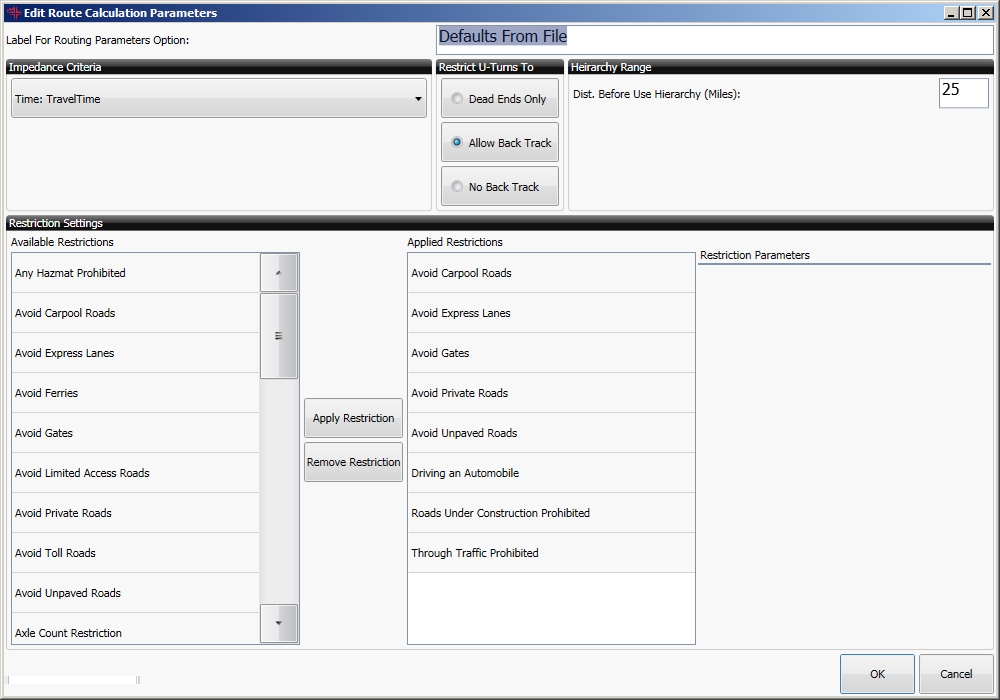Click the Cancel button
Image resolution: width=1000 pixels, height=700 pixels.
956,674
